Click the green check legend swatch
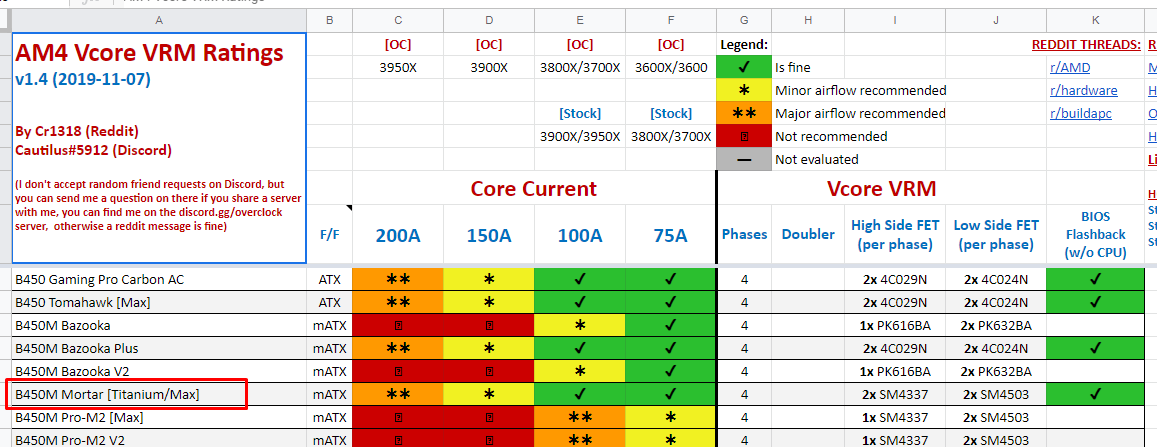Image resolution: width=1157 pixels, height=447 pixels. click(x=744, y=68)
